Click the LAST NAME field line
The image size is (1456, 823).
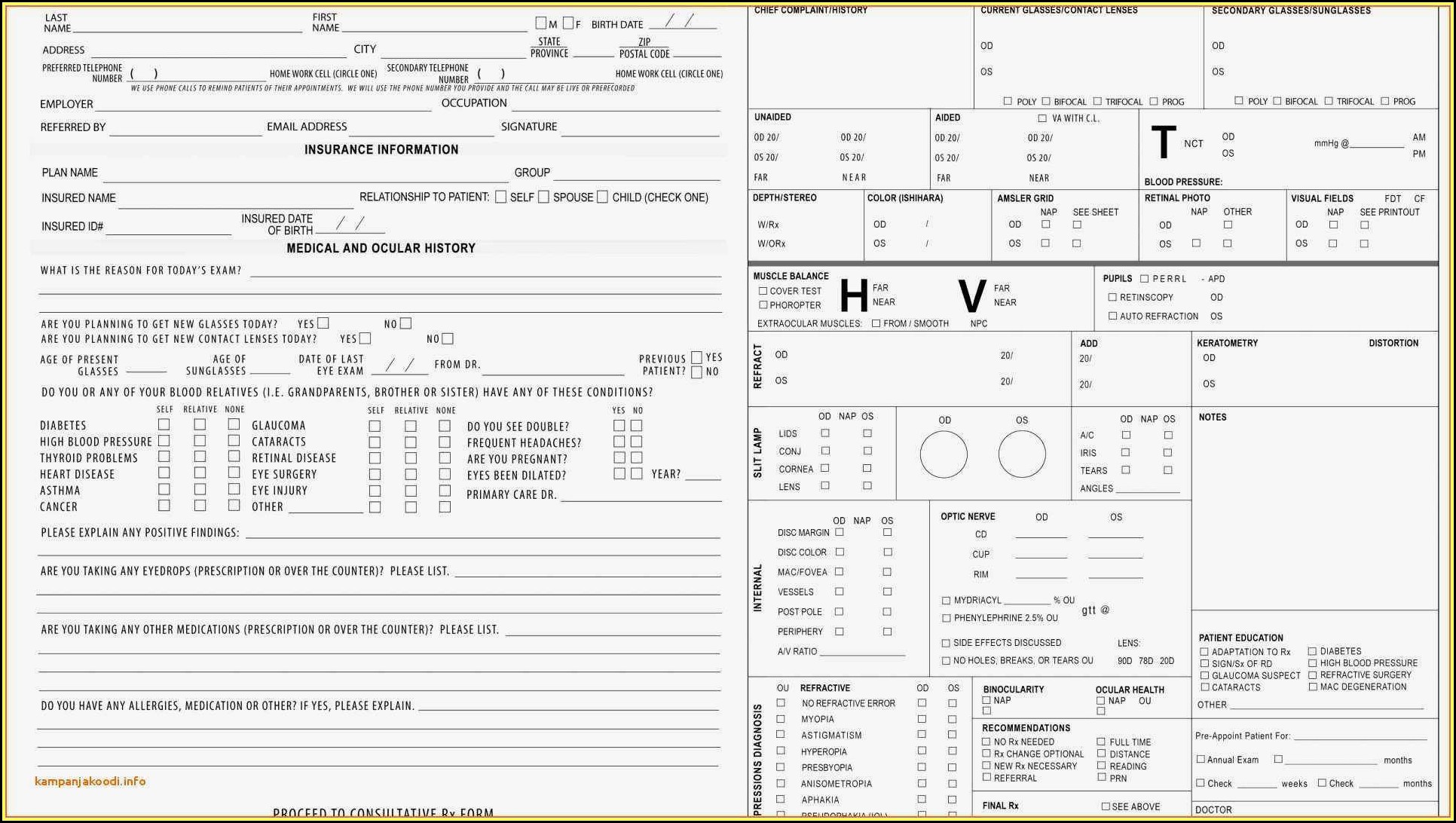point(187,27)
